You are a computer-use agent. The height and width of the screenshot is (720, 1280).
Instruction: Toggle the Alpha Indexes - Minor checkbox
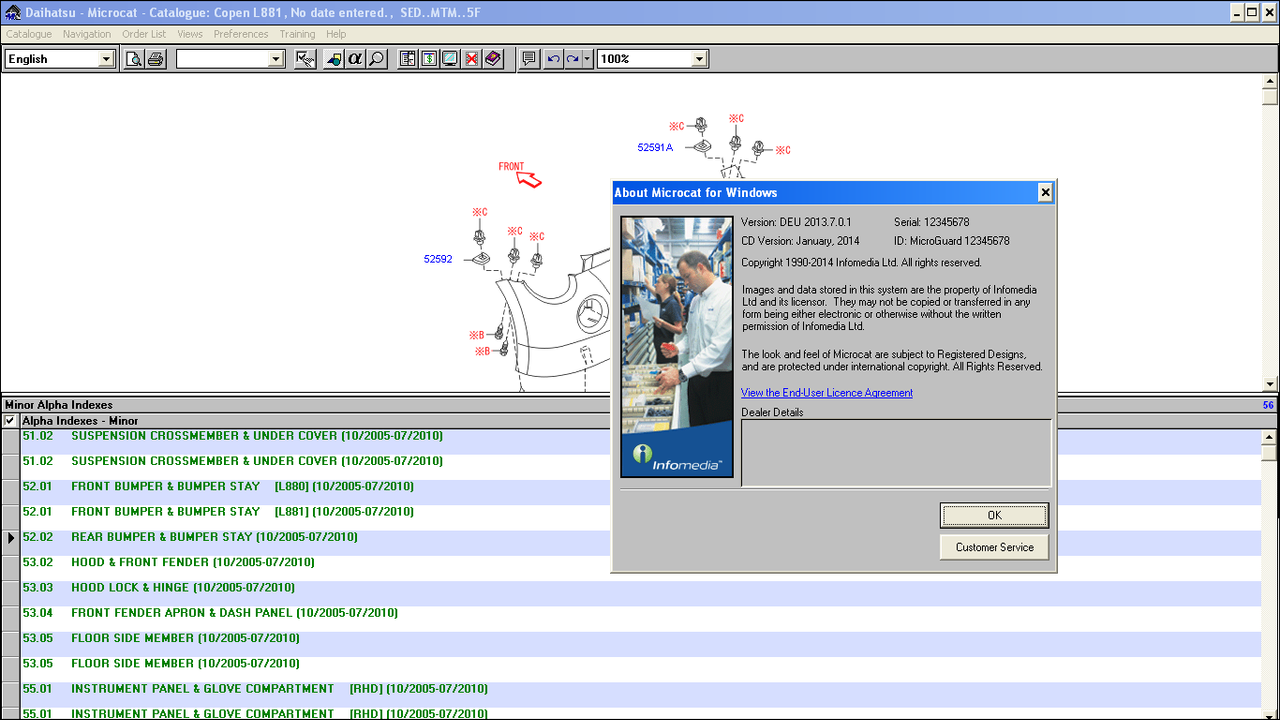pos(10,421)
